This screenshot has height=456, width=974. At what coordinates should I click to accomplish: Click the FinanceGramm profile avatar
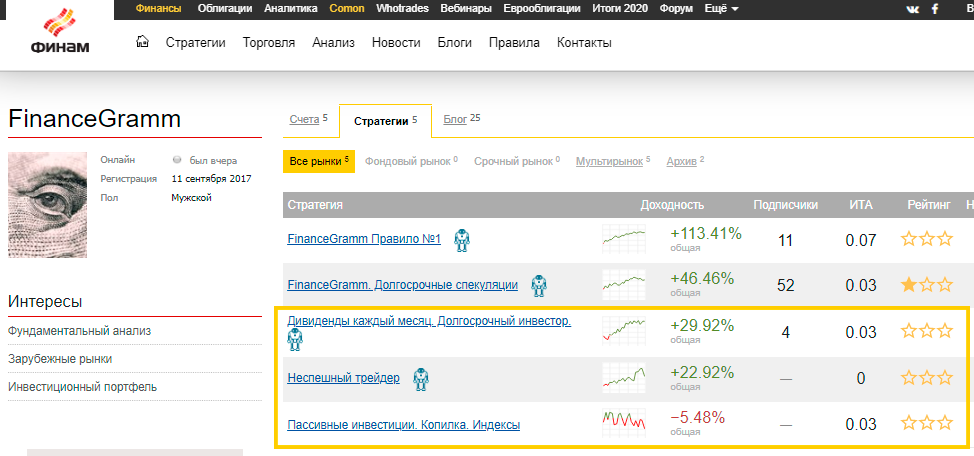(47, 205)
